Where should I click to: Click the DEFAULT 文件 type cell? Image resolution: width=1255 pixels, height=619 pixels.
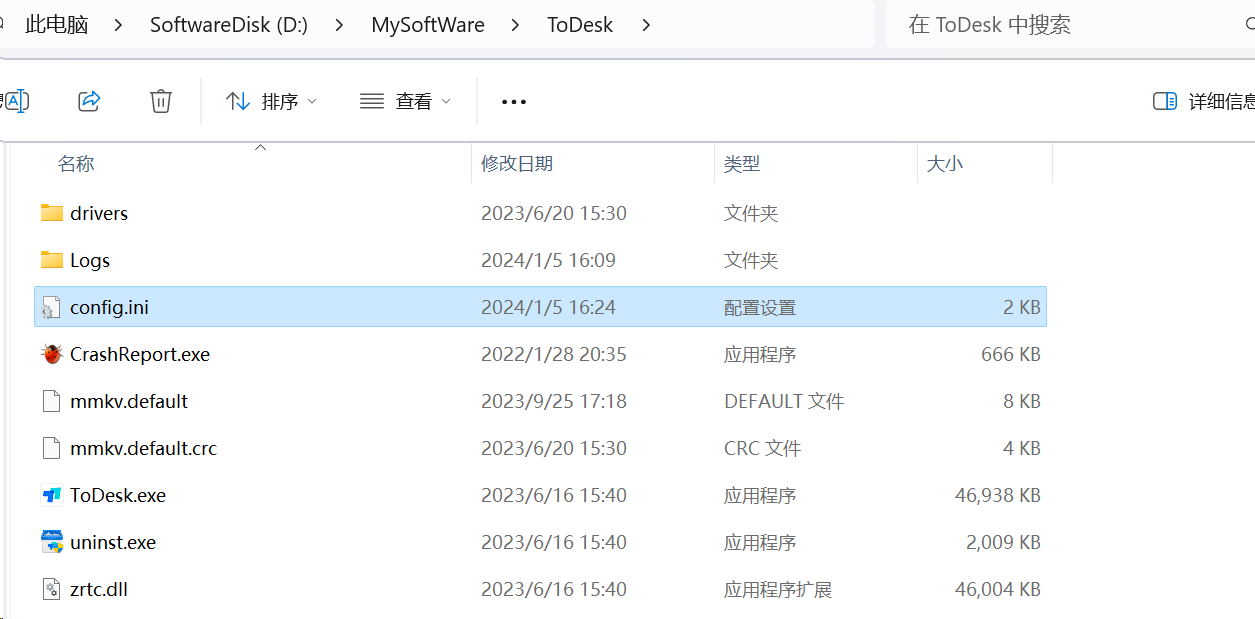pos(784,401)
